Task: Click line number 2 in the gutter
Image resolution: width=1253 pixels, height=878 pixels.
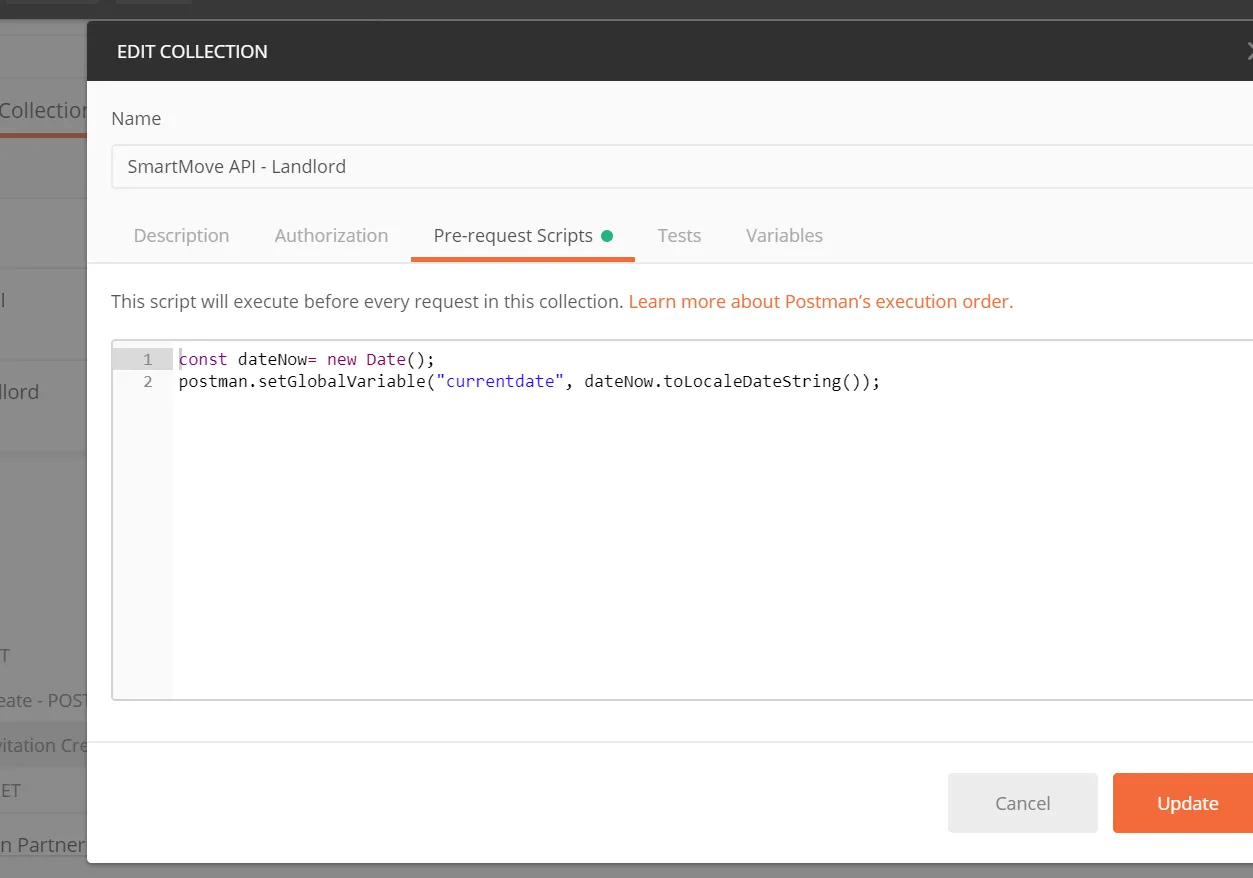Action: [147, 382]
